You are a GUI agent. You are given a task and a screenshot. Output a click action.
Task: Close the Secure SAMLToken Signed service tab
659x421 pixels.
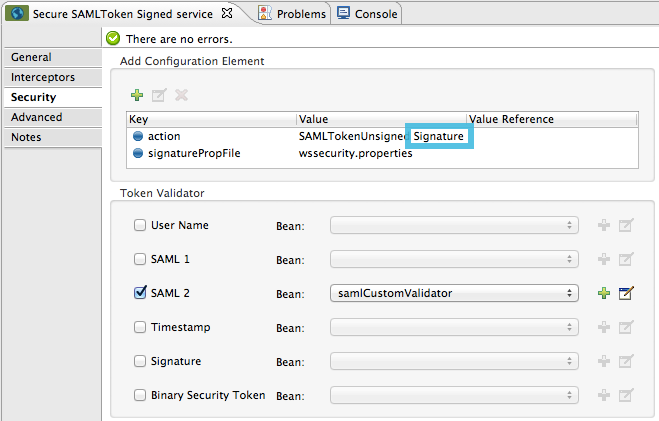227,13
